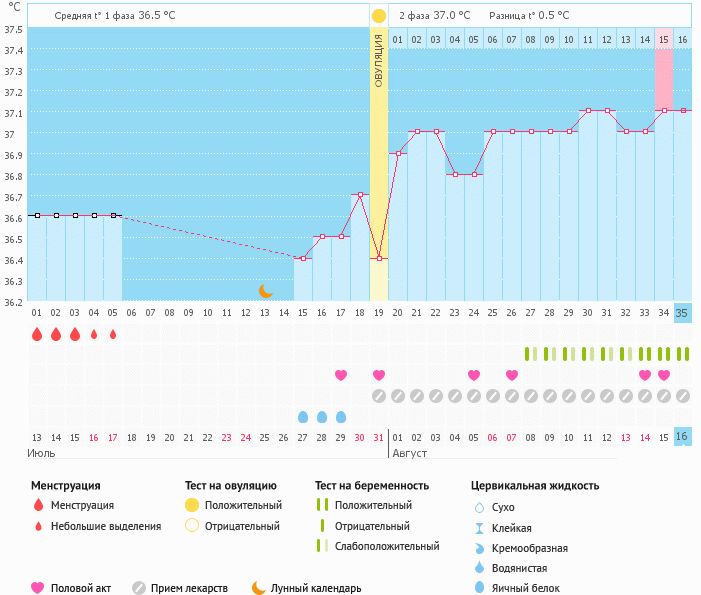Select the highlighted cycle day 35 cell
The width and height of the screenshot is (701, 595).
point(682,313)
